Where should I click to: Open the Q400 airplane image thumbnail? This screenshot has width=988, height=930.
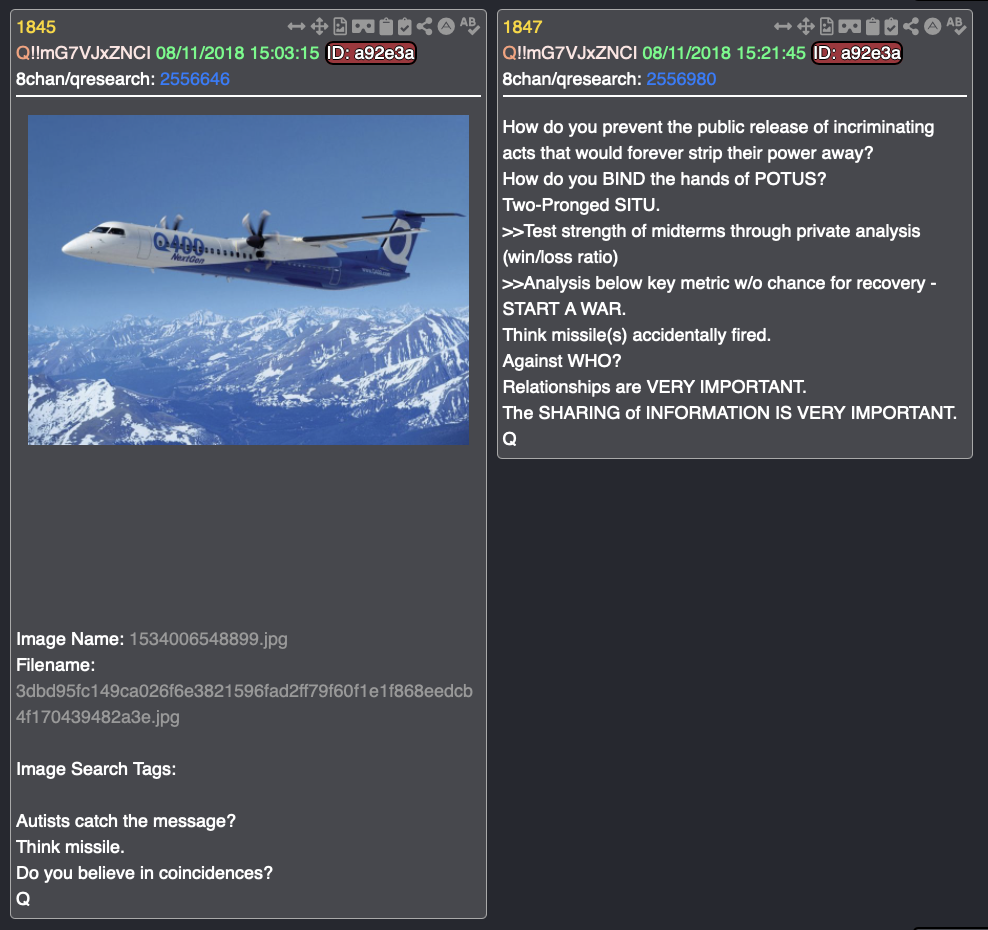(248, 280)
